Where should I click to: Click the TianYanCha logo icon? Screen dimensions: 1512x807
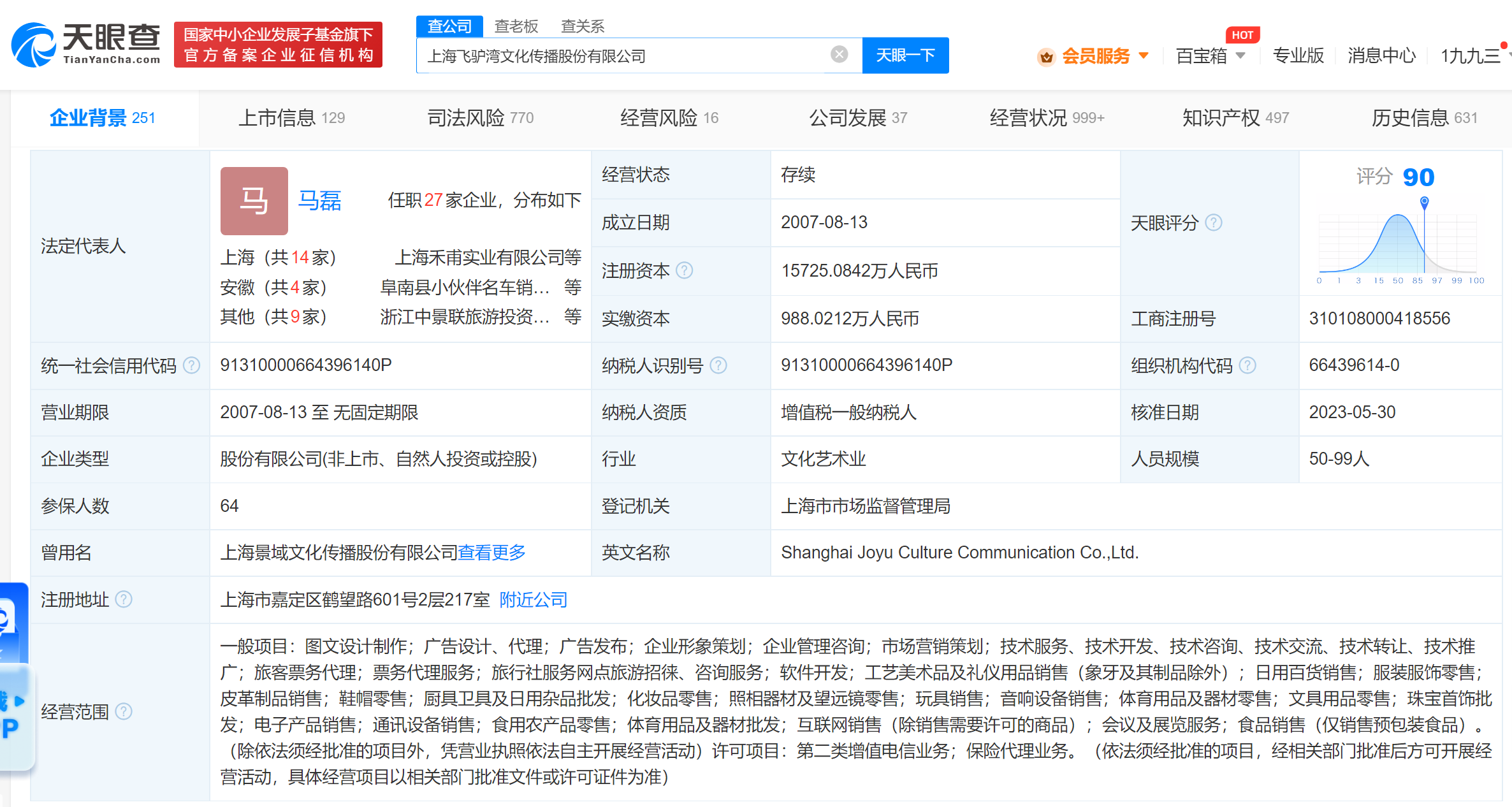35,45
